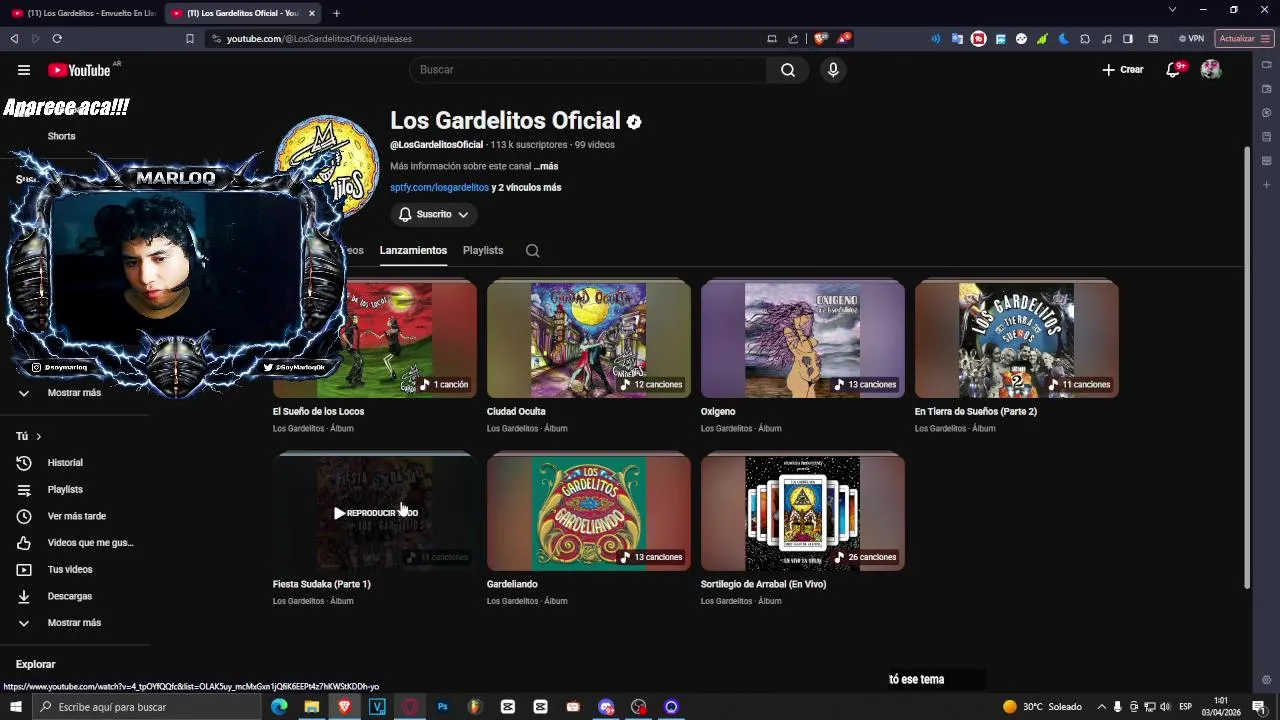Click the browser address bar URL
Viewport: 1280px width, 720px height.
tap(319, 39)
